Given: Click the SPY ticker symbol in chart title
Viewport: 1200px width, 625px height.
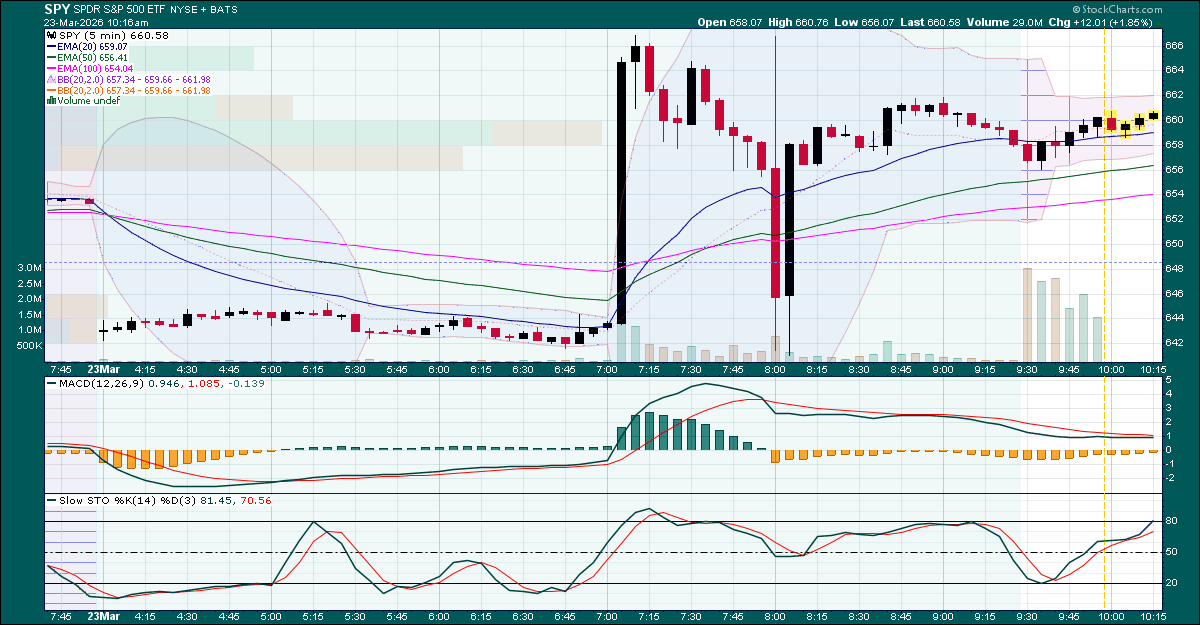Looking at the screenshot, I should click(x=58, y=8).
